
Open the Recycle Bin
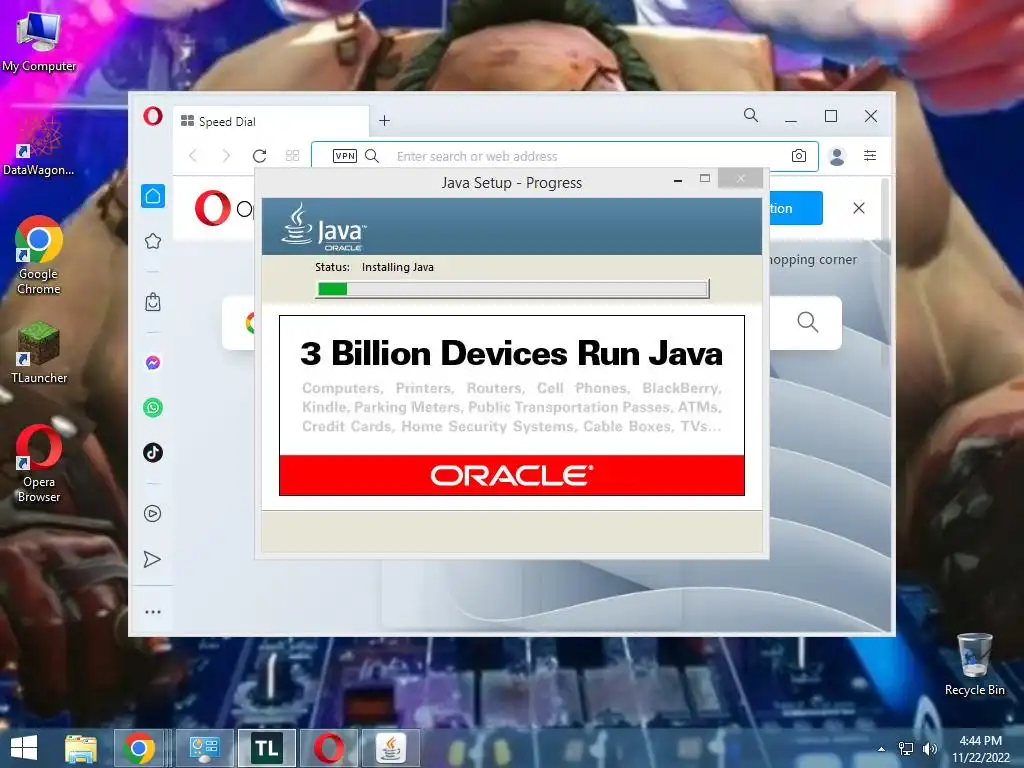click(x=974, y=664)
